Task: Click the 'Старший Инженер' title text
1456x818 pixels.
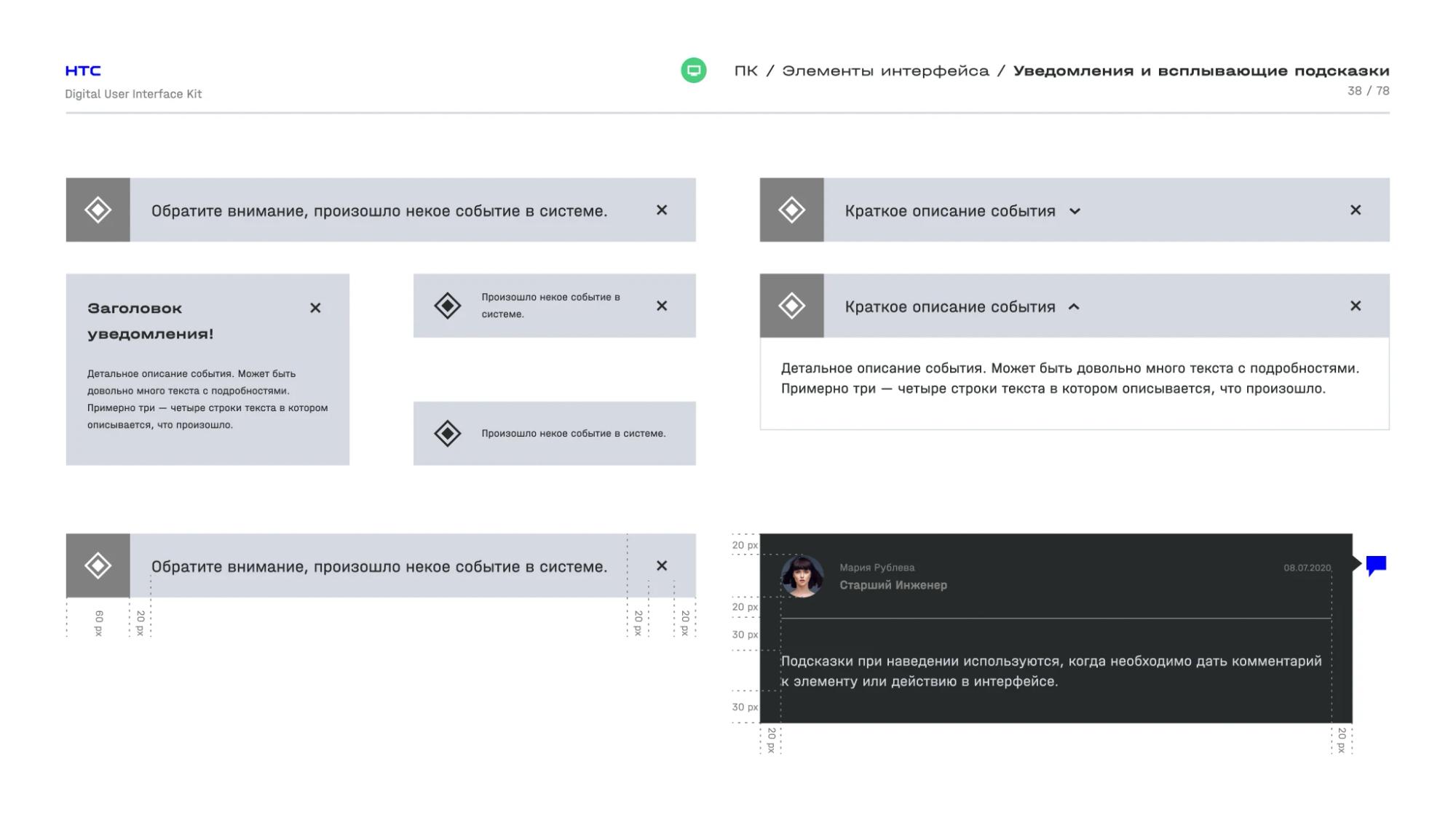Action: pyautogui.click(x=893, y=585)
